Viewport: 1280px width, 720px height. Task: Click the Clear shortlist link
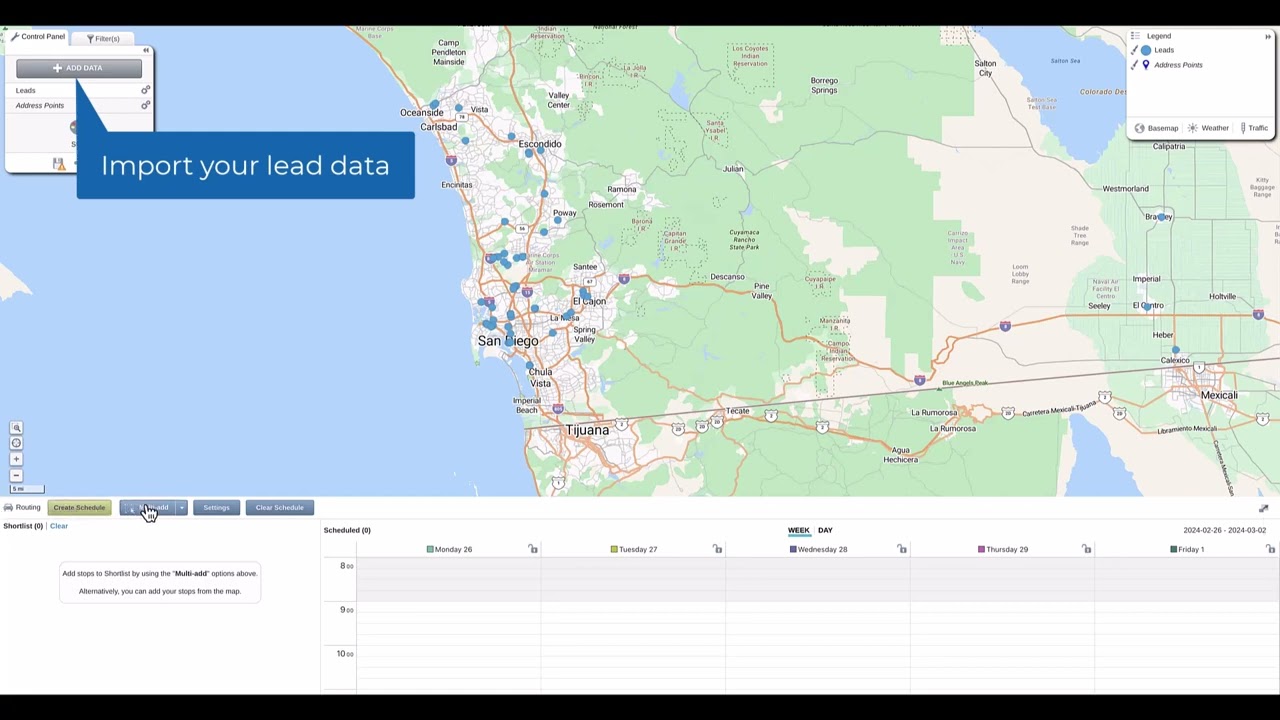(x=59, y=526)
